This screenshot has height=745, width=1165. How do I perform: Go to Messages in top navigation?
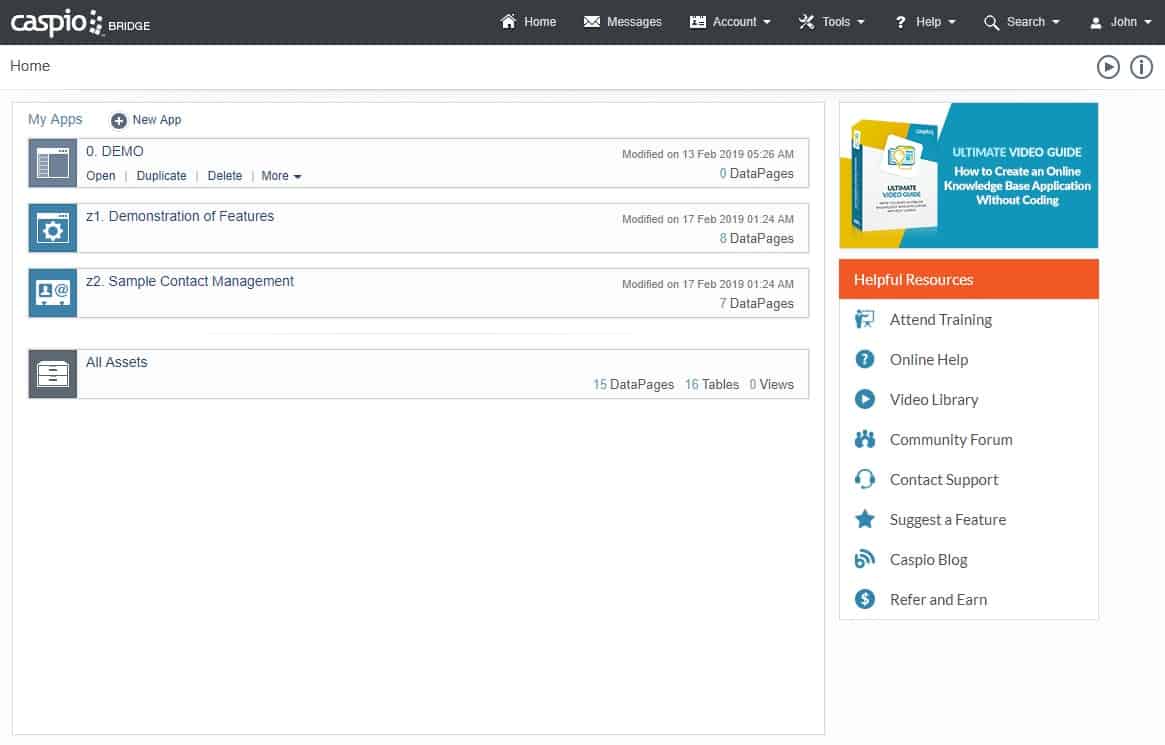pyautogui.click(x=622, y=22)
